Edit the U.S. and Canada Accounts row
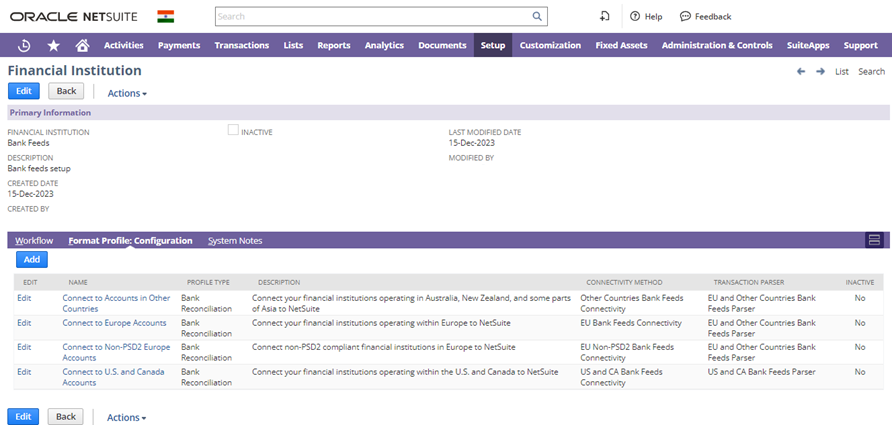Screen dimensions: 892x425 click(24, 372)
